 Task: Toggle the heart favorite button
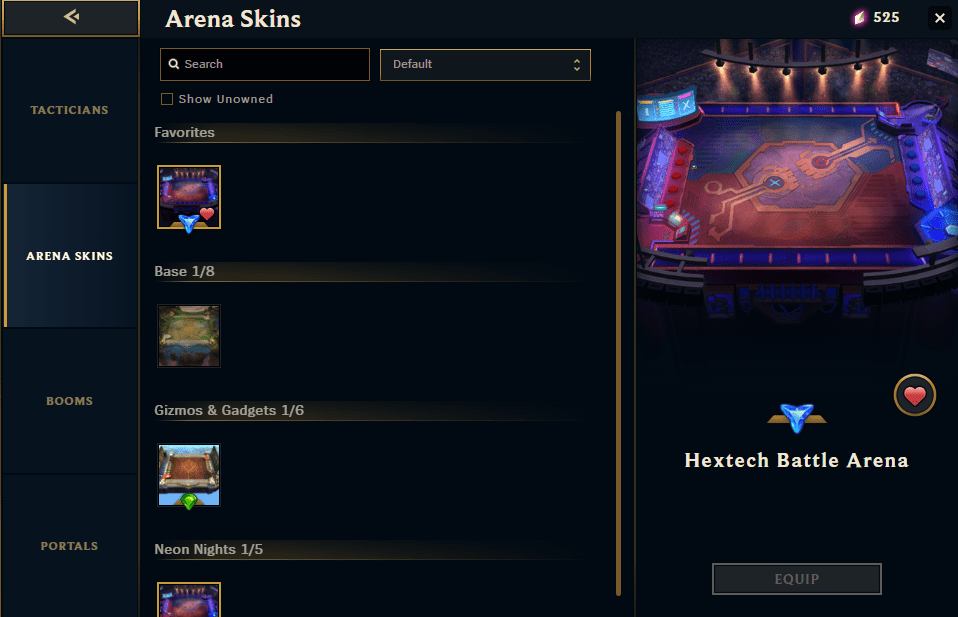(915, 395)
